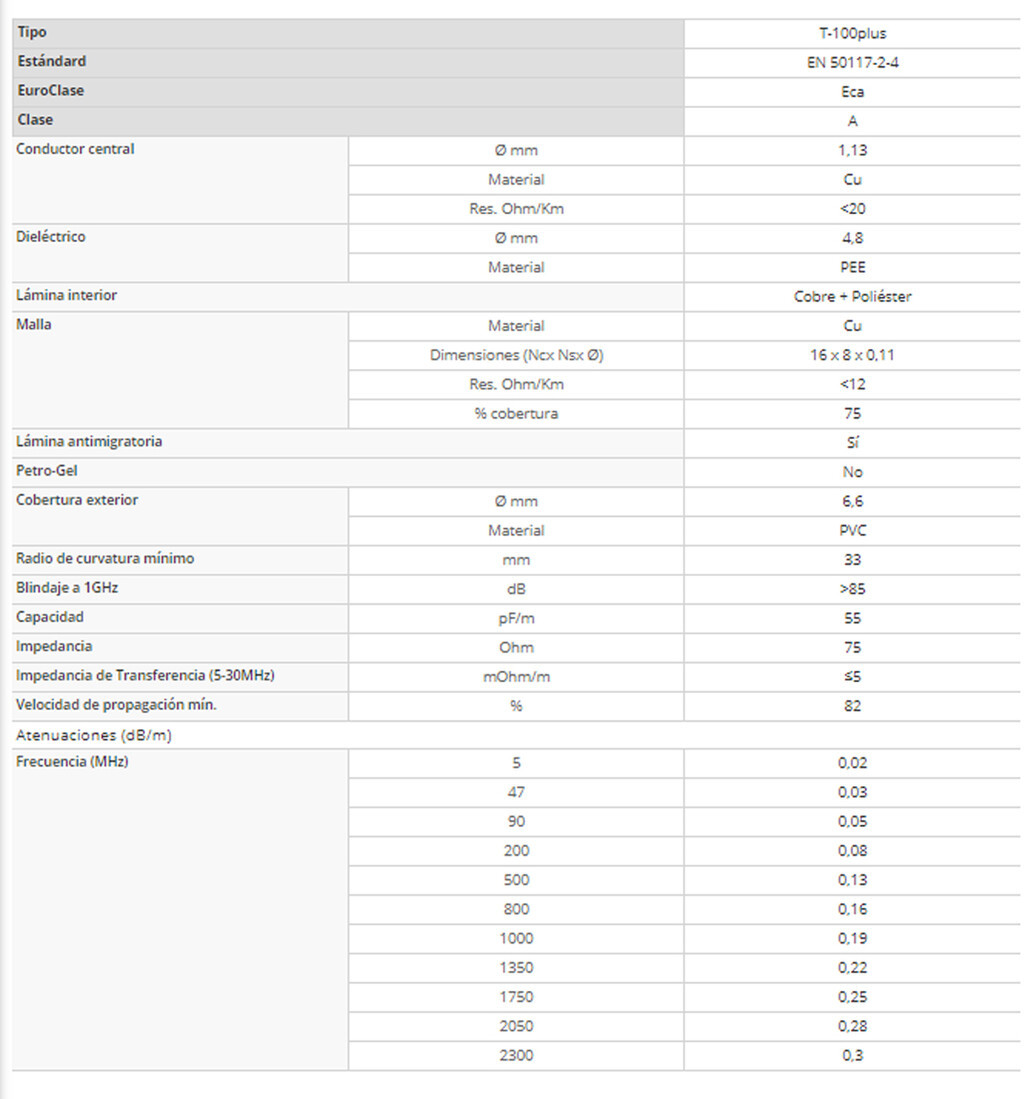Click the outer cover material "PVC"
The width and height of the screenshot is (1035, 1099).
(852, 531)
